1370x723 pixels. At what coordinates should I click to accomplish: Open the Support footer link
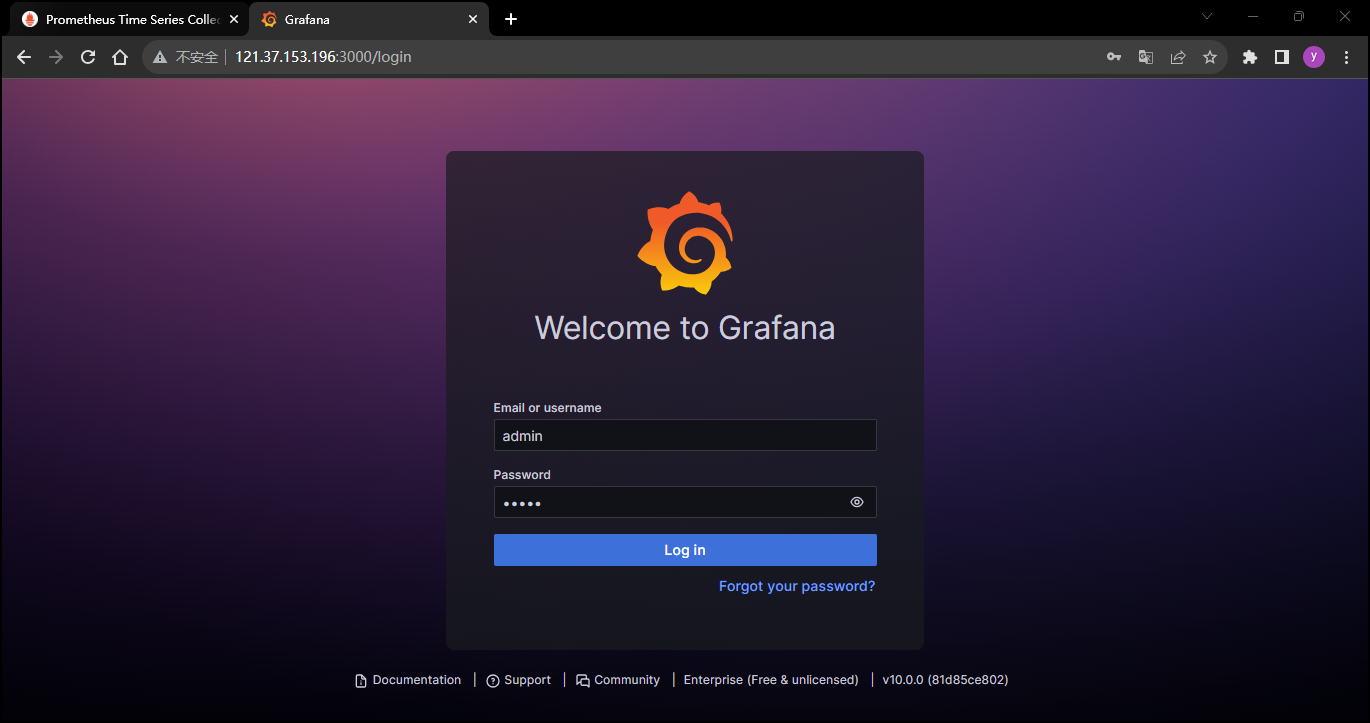pos(518,680)
